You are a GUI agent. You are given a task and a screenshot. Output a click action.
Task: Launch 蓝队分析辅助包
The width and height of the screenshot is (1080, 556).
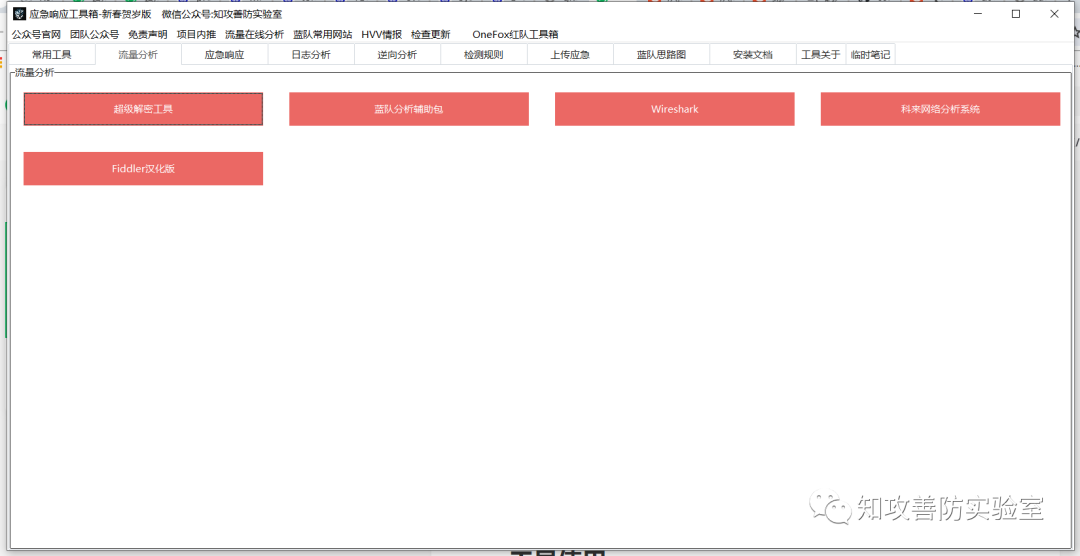point(409,109)
